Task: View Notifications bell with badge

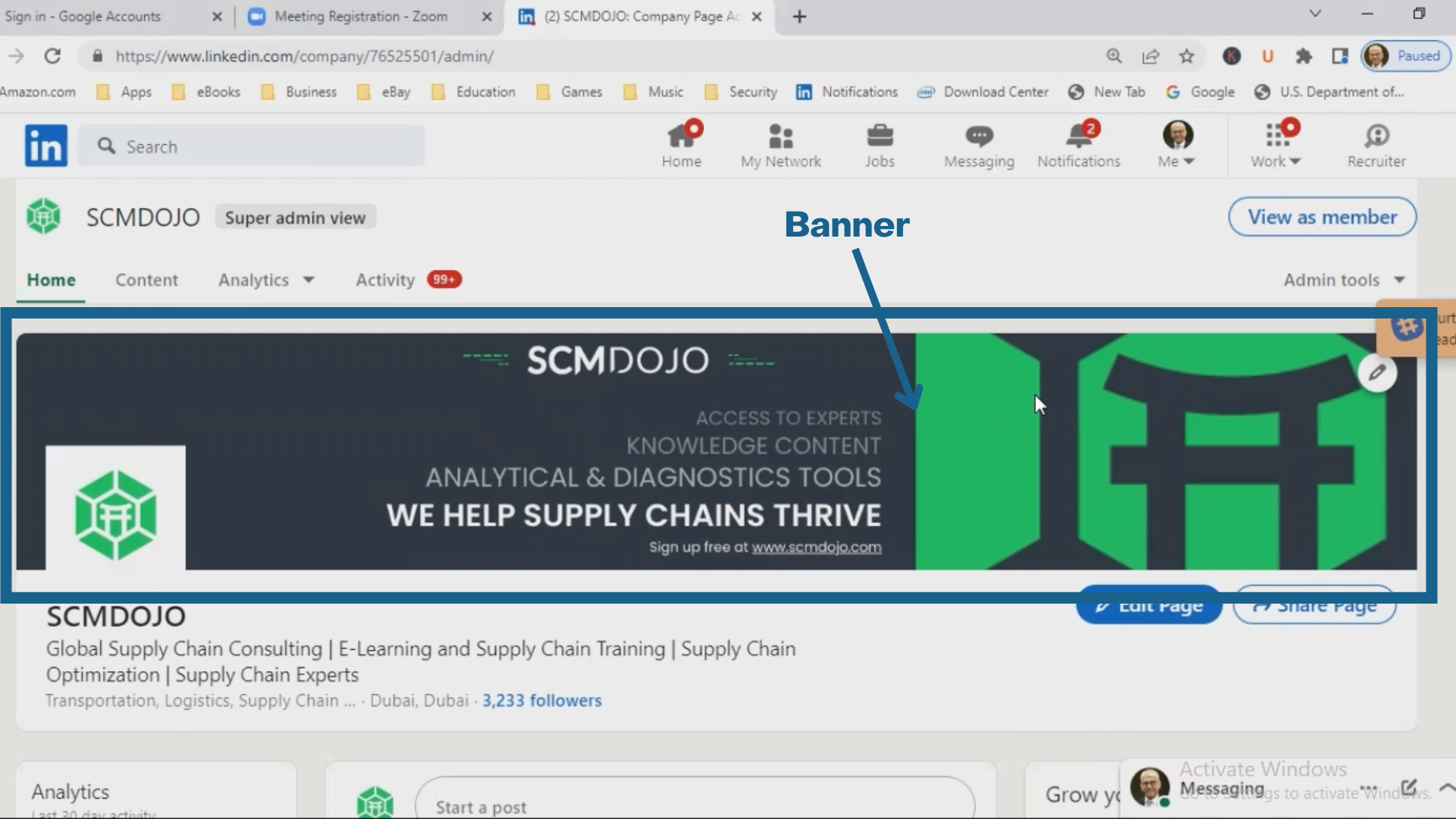Action: point(1078,146)
